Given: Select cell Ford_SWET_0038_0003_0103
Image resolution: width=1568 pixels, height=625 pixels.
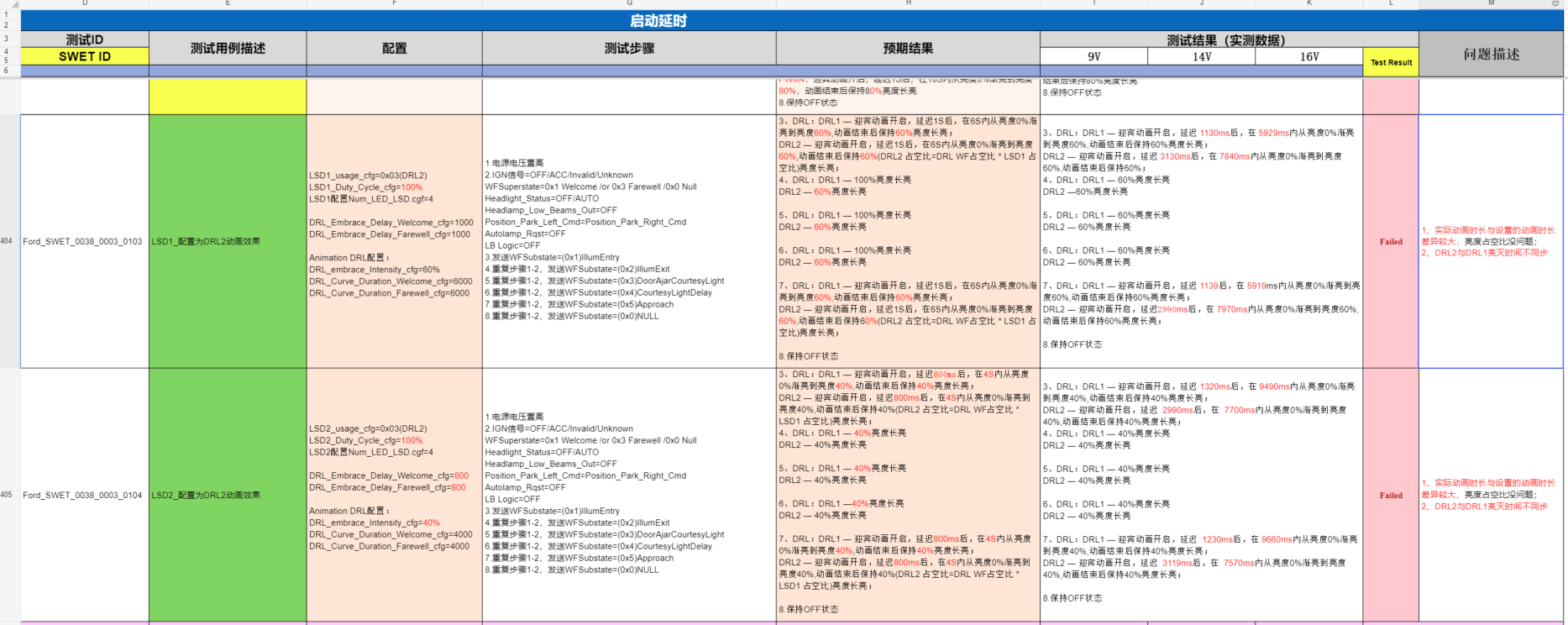Looking at the screenshot, I should 83,241.
